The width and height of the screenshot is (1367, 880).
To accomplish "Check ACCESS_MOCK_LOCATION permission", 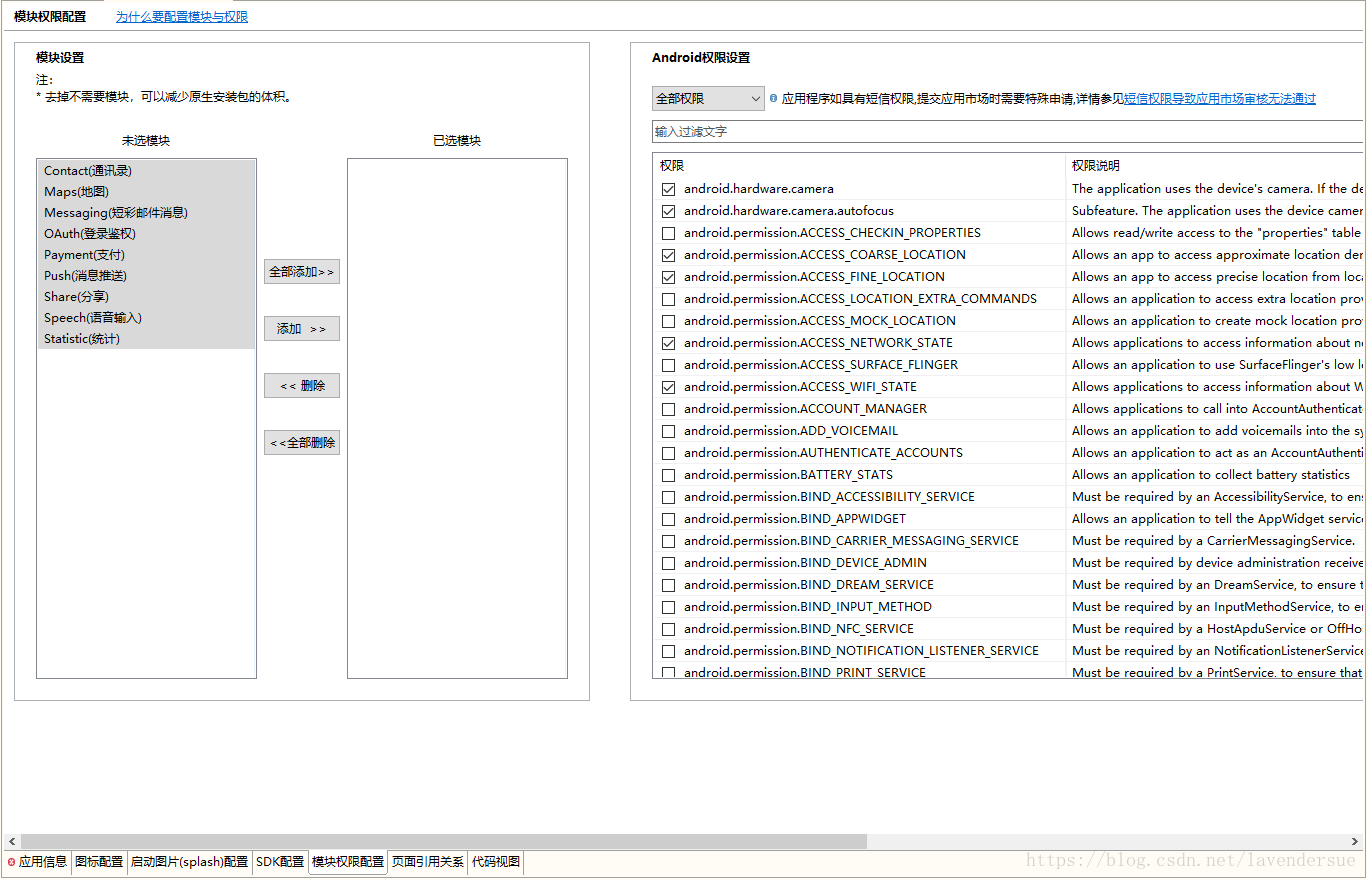I will (x=668, y=321).
